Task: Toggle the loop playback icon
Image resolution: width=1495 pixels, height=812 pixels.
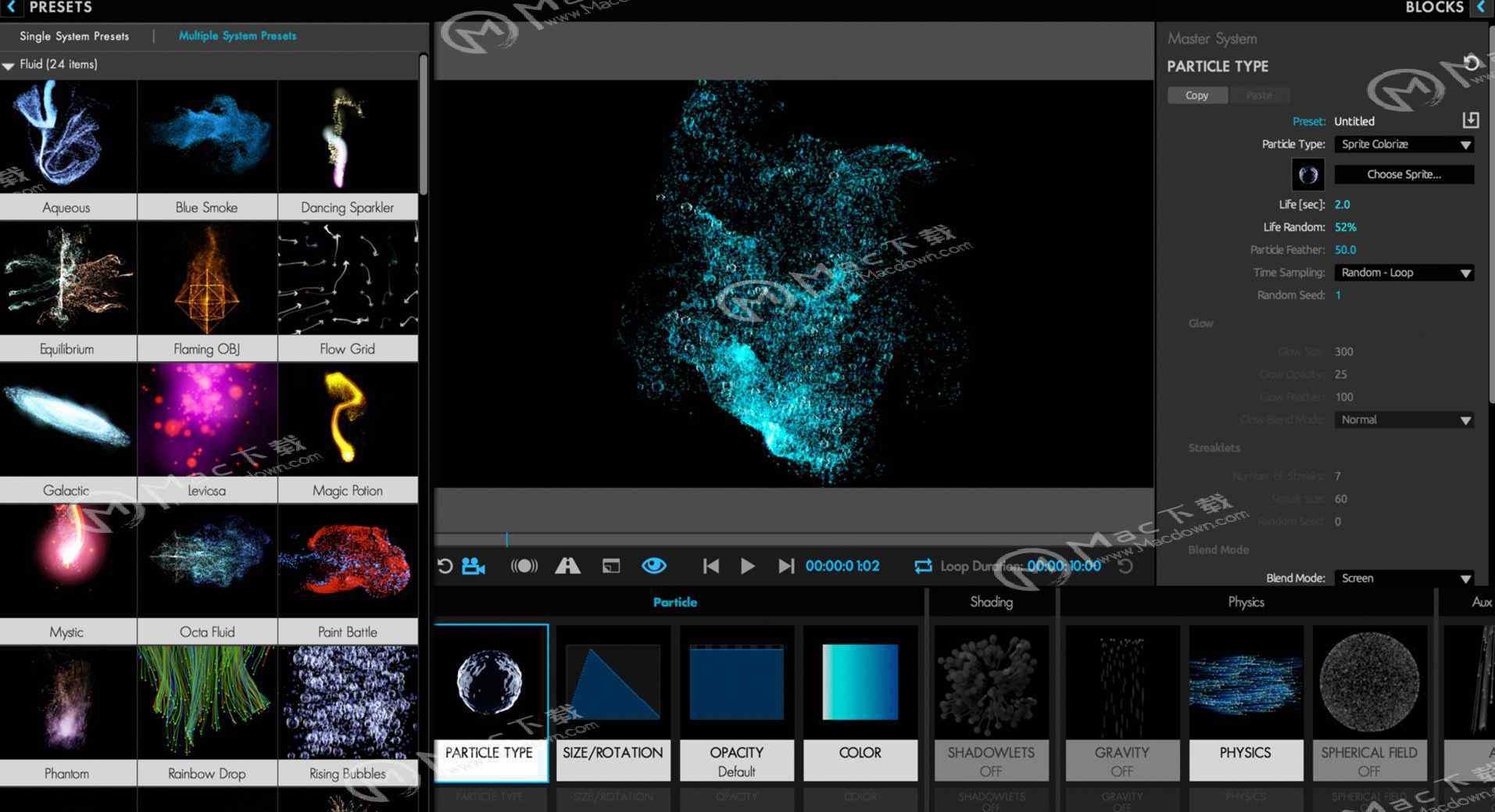Action: pos(923,566)
